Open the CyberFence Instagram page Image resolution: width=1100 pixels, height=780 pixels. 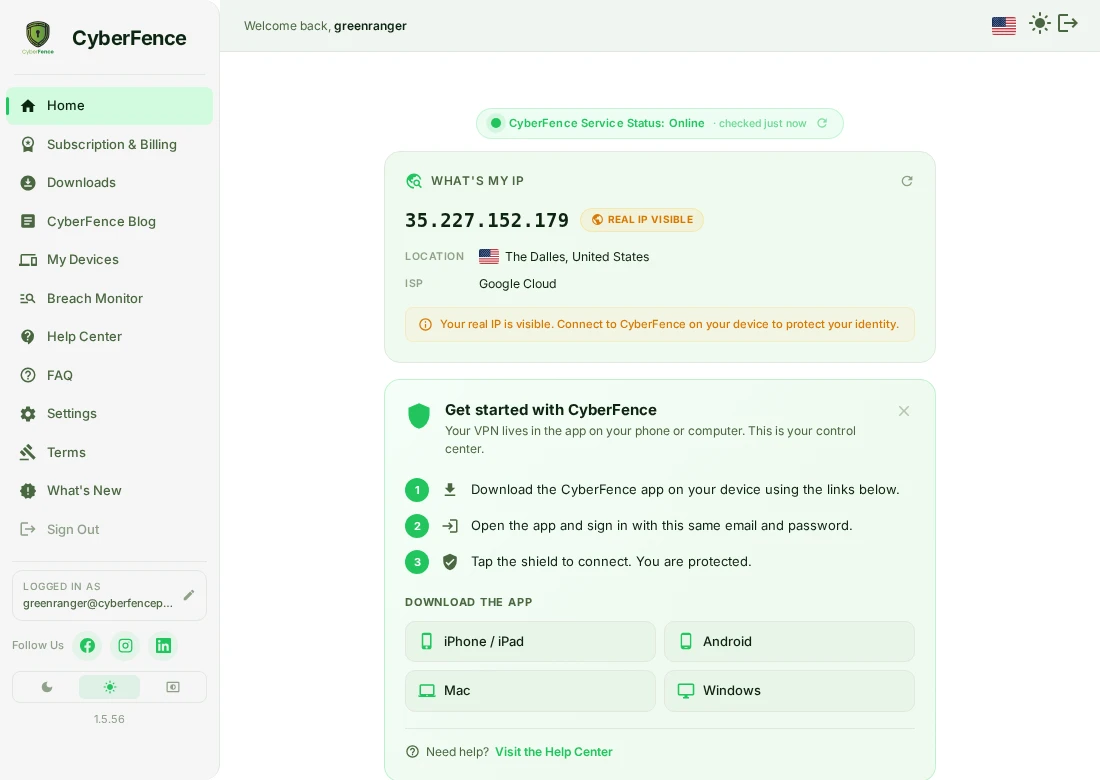tap(125, 645)
